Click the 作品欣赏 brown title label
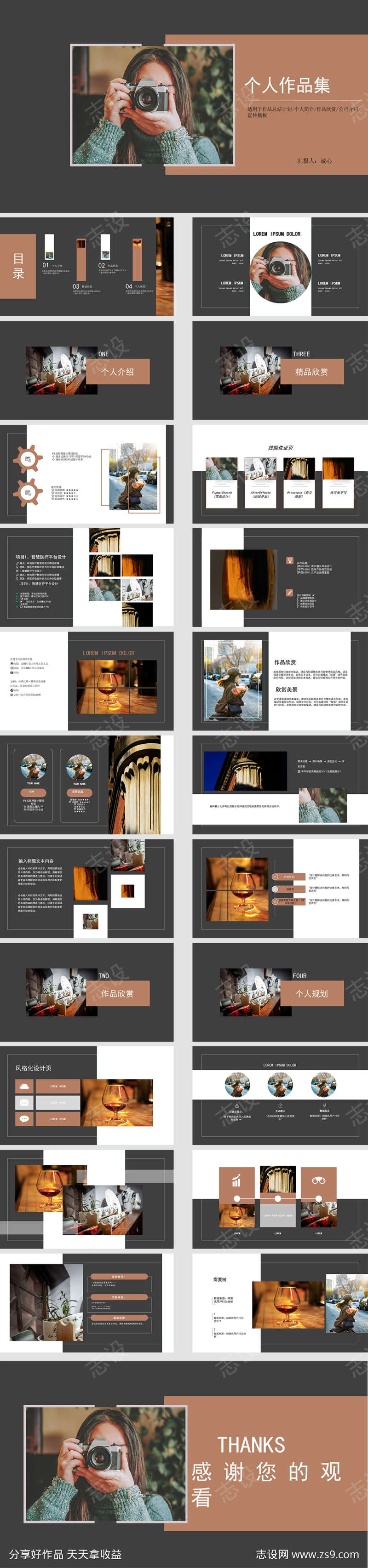Viewport: 368px width, 1568px height. pyautogui.click(x=118, y=993)
